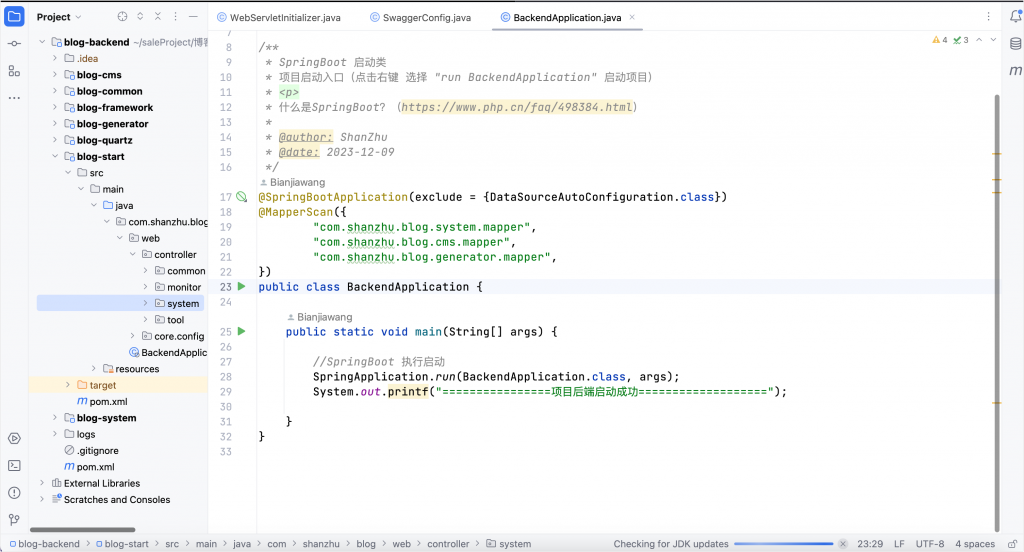
Task: Open the Problems tool window icon
Action: (14, 493)
